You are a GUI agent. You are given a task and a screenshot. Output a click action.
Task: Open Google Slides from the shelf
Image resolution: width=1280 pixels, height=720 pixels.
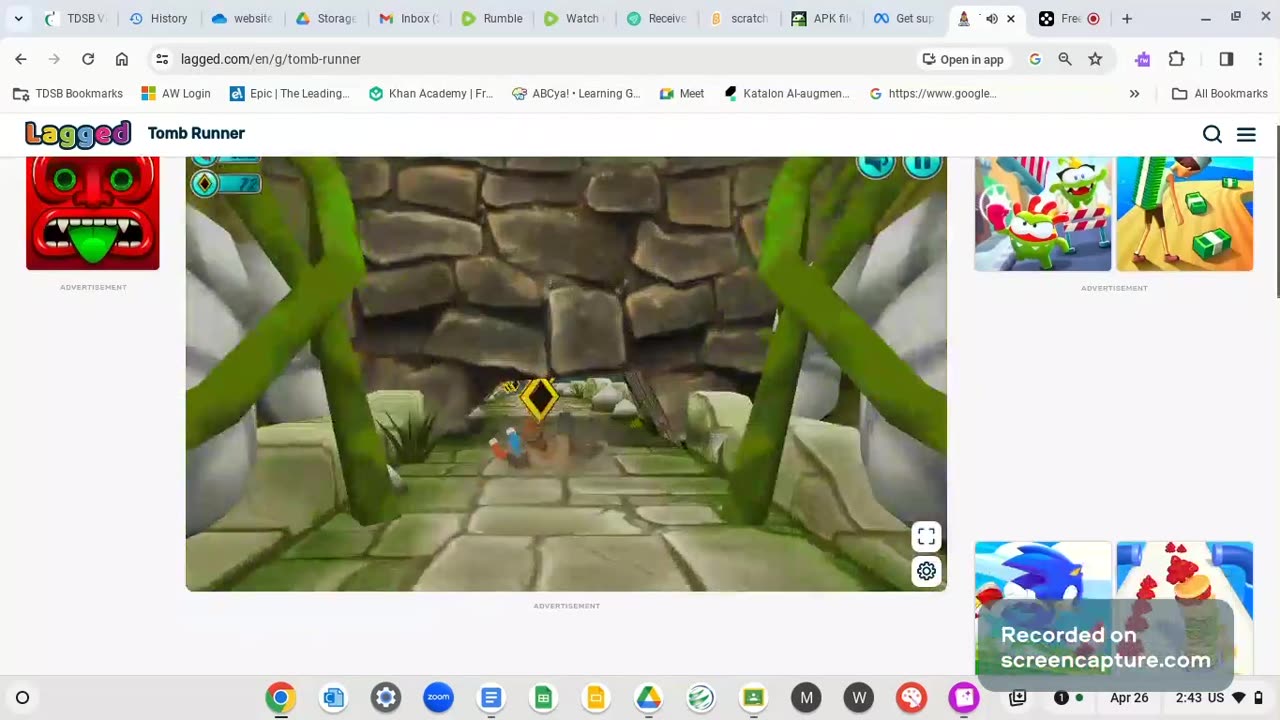pos(596,698)
